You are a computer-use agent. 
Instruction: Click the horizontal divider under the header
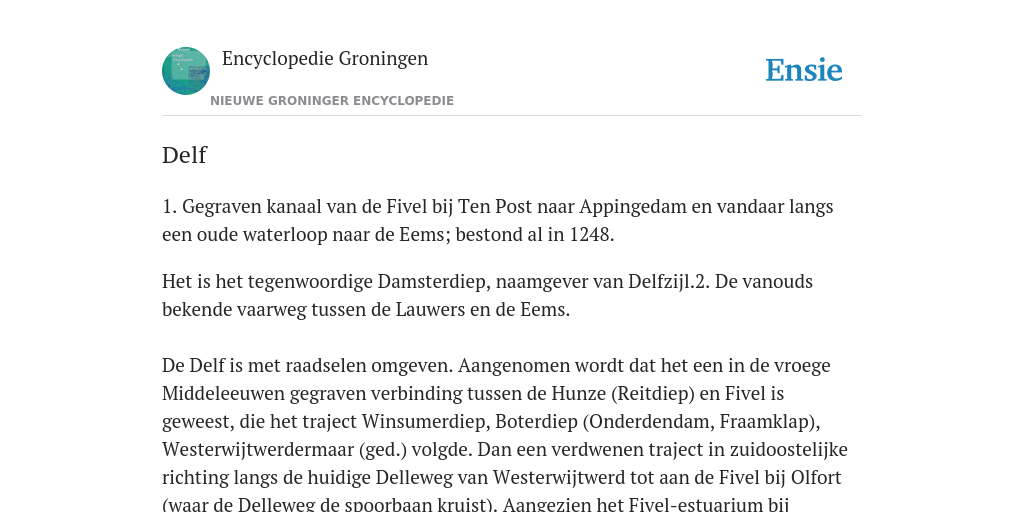click(x=512, y=116)
